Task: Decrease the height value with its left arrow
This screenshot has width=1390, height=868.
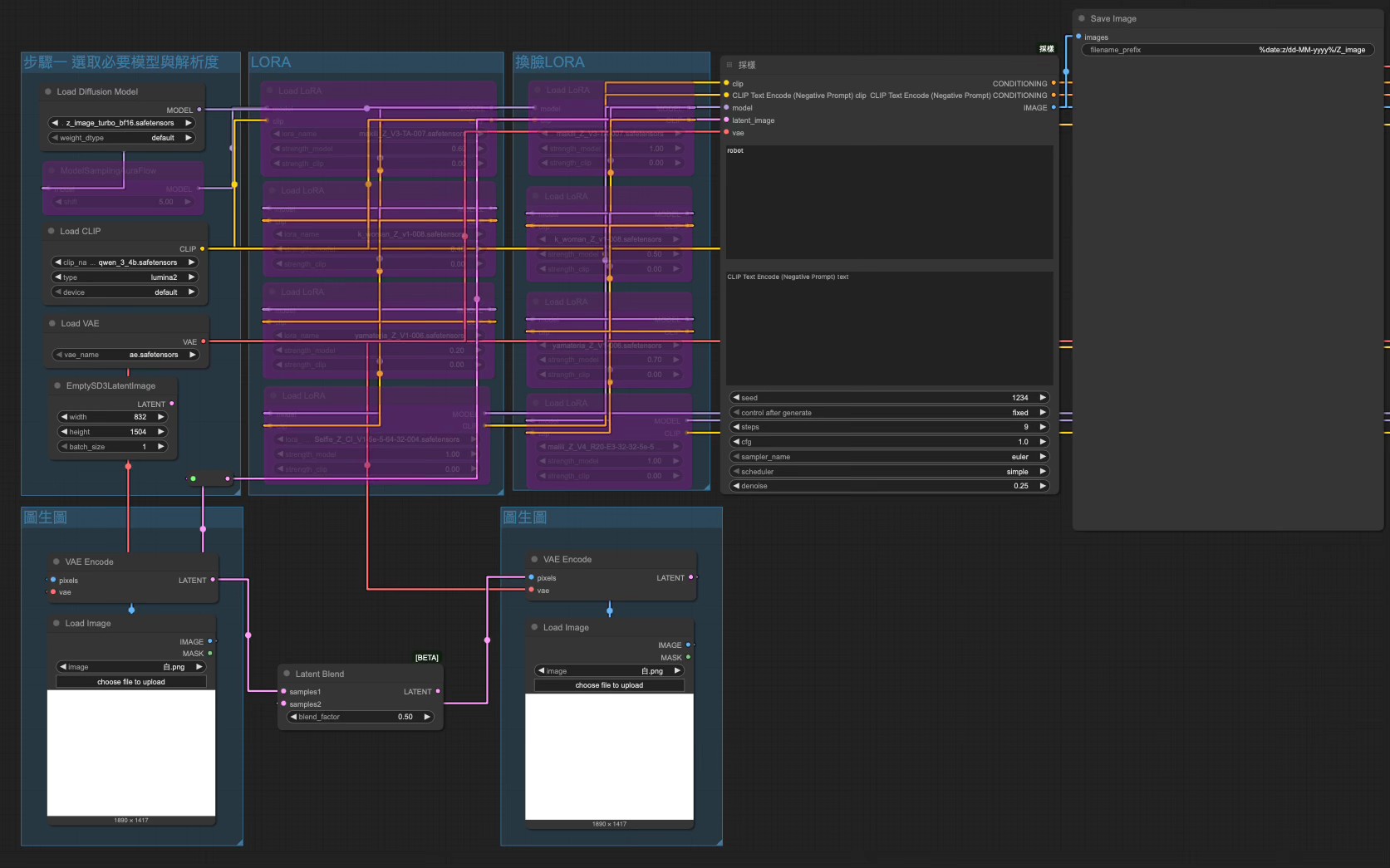Action: [63, 432]
